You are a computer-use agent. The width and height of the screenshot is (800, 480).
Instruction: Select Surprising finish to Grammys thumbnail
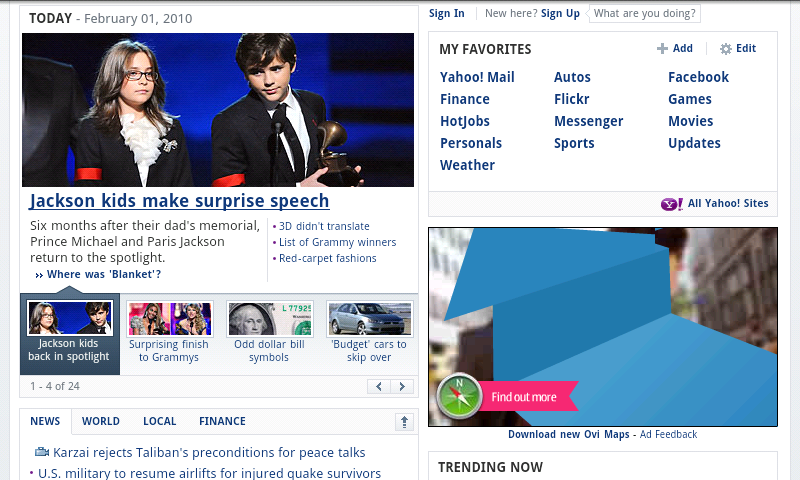(169, 333)
